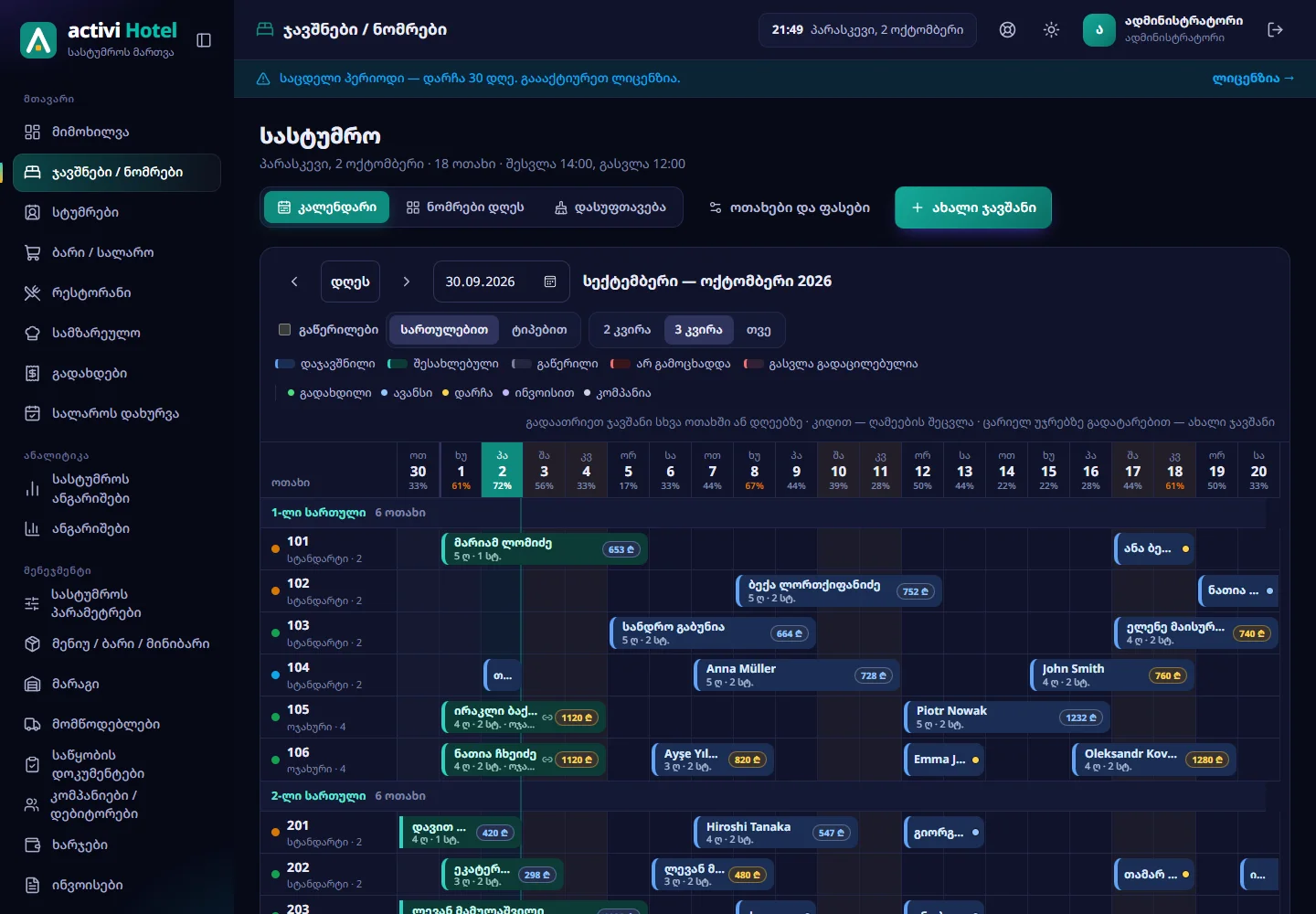Open გადახდები payments page
Screen dimensions: 1316x914
point(117,373)
